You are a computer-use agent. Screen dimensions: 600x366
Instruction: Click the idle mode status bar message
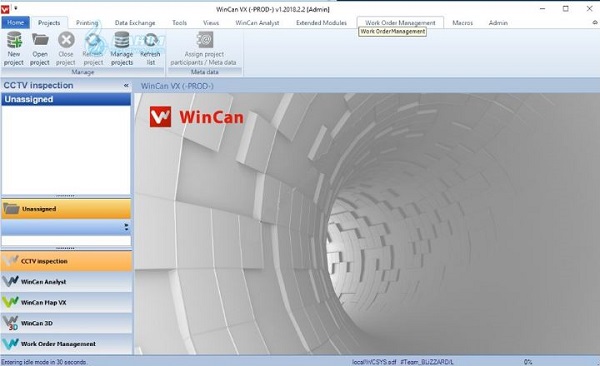point(44,362)
